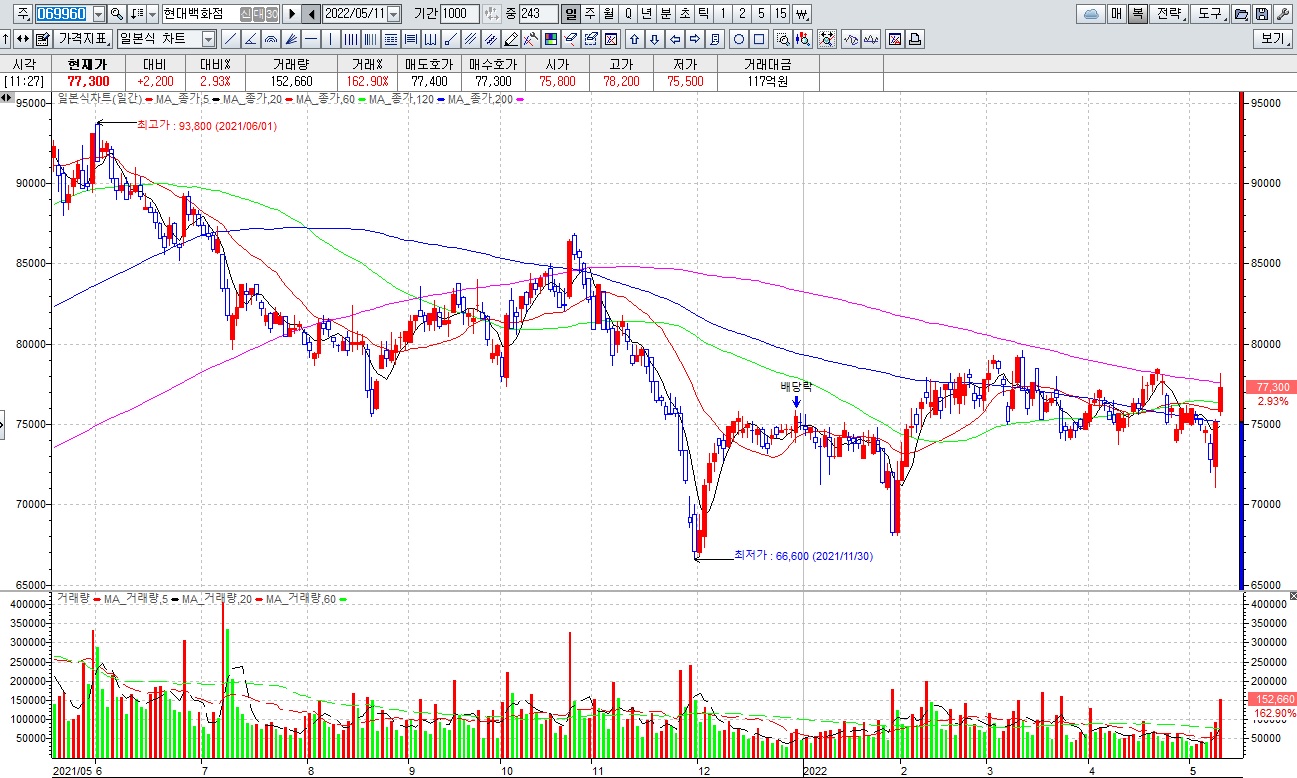
Task: Click the left arrow marker tool
Action: pyautogui.click(x=675, y=39)
